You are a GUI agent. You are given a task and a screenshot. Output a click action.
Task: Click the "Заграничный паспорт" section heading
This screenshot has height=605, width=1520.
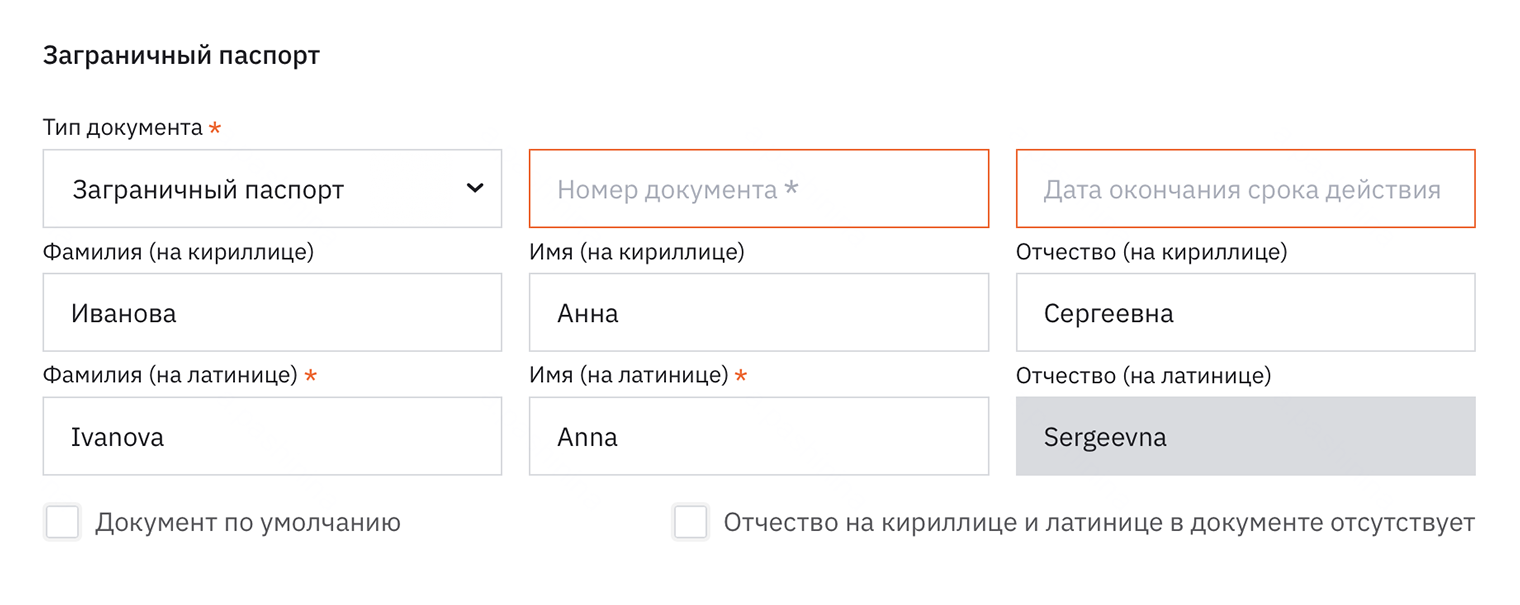180,55
